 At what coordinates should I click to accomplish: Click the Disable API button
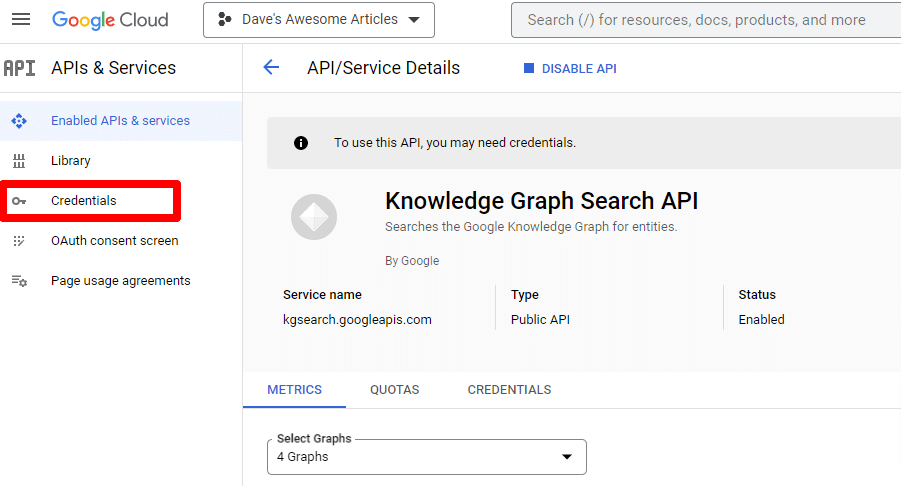click(570, 69)
